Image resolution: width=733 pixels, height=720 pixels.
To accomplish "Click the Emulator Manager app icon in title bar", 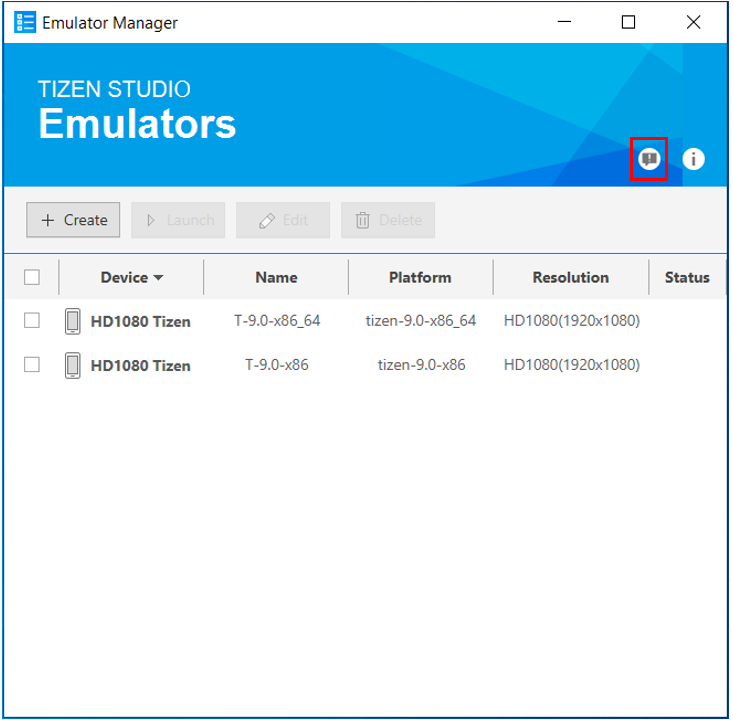I will pyautogui.click(x=25, y=22).
